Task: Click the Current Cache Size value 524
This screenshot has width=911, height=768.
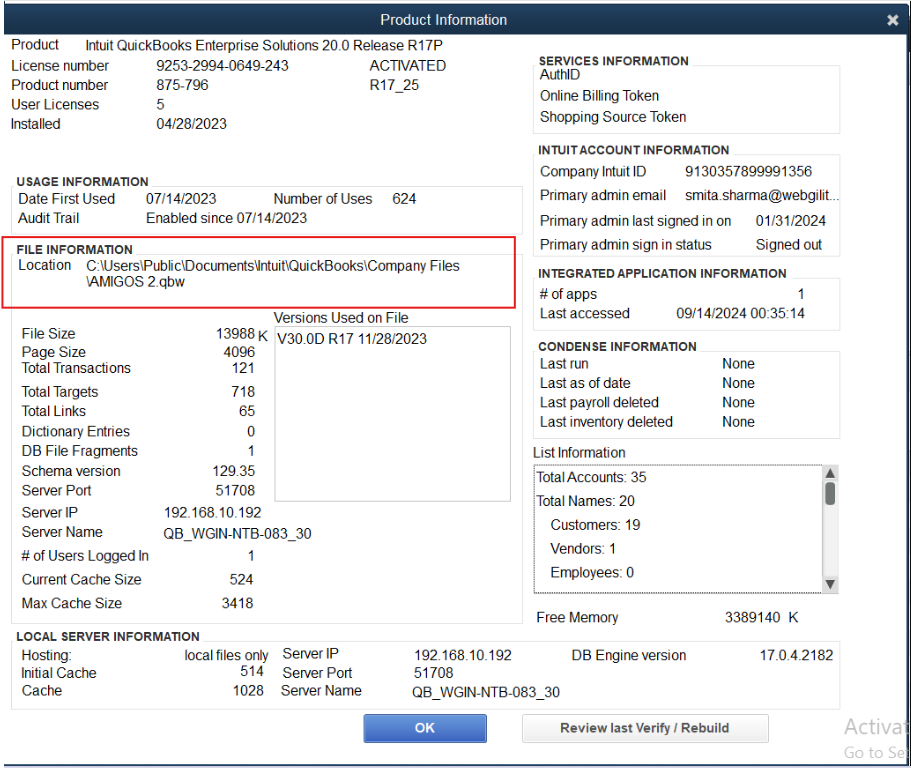Action: click(x=241, y=580)
